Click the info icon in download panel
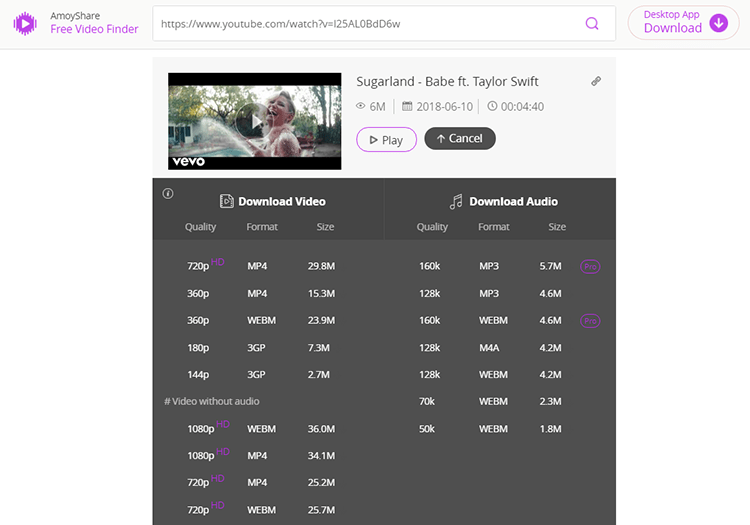Viewport: 750px width, 525px height. (168, 194)
